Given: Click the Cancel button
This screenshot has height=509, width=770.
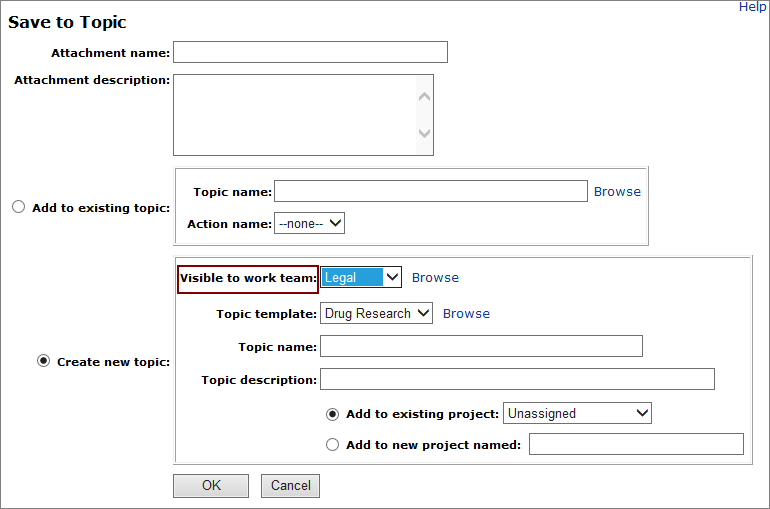Looking at the screenshot, I should pyautogui.click(x=290, y=485).
